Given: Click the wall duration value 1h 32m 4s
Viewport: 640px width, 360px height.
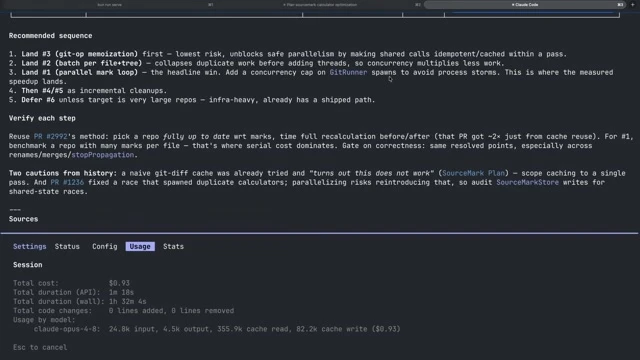Looking at the screenshot, I should coord(127,302).
